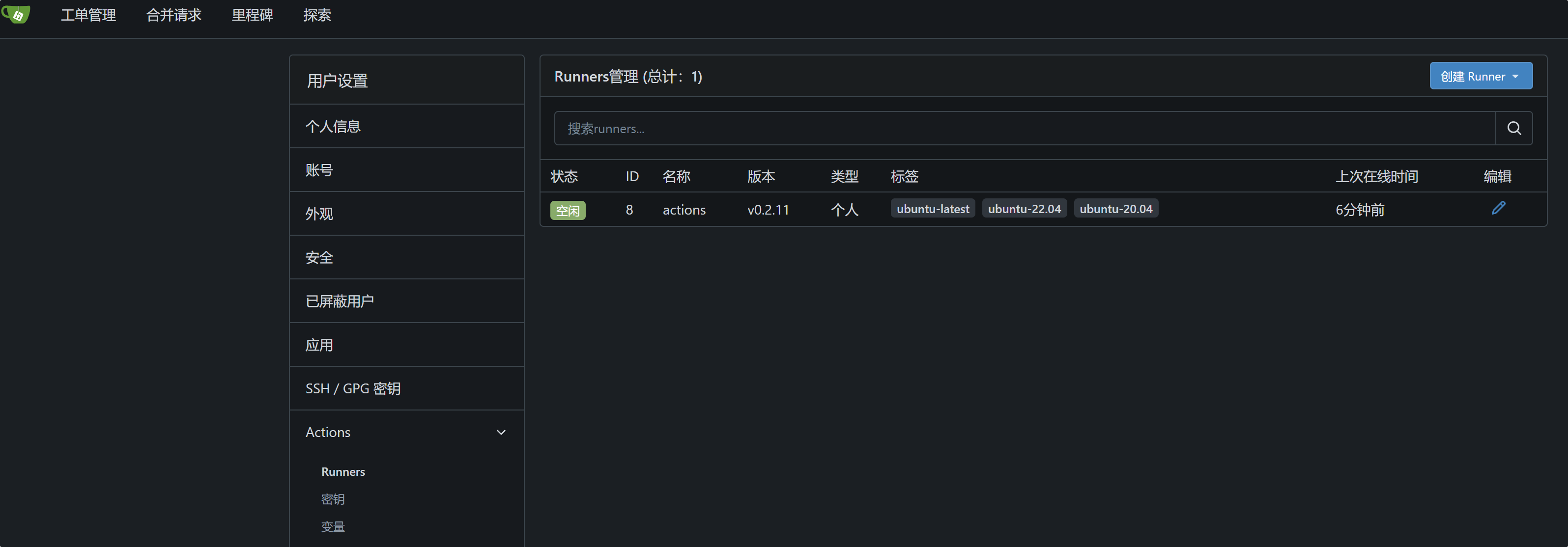Click the Gitea logo icon
This screenshot has height=547, width=1568.
tap(17, 15)
